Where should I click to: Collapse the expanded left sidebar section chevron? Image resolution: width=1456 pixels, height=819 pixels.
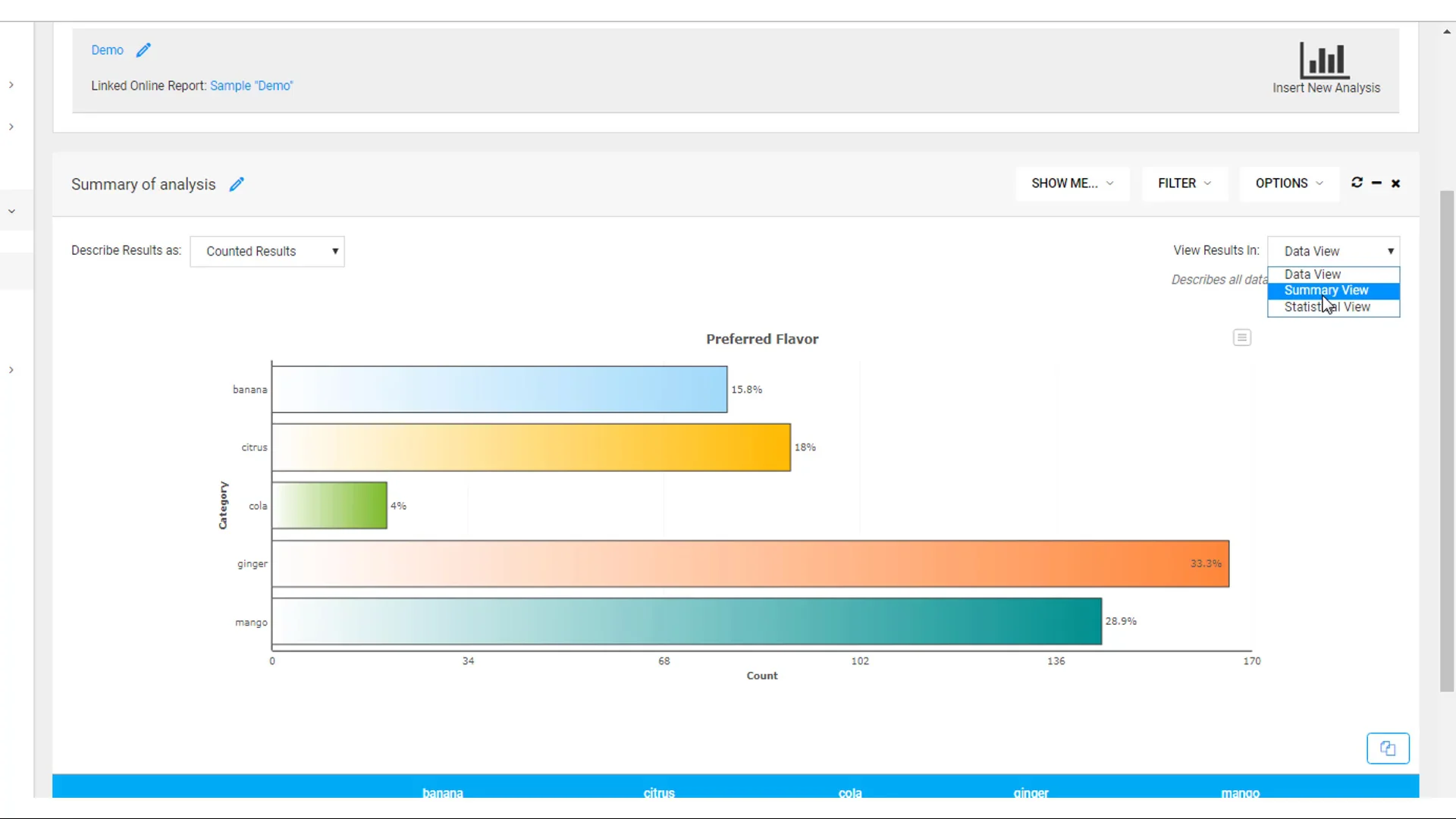11,211
